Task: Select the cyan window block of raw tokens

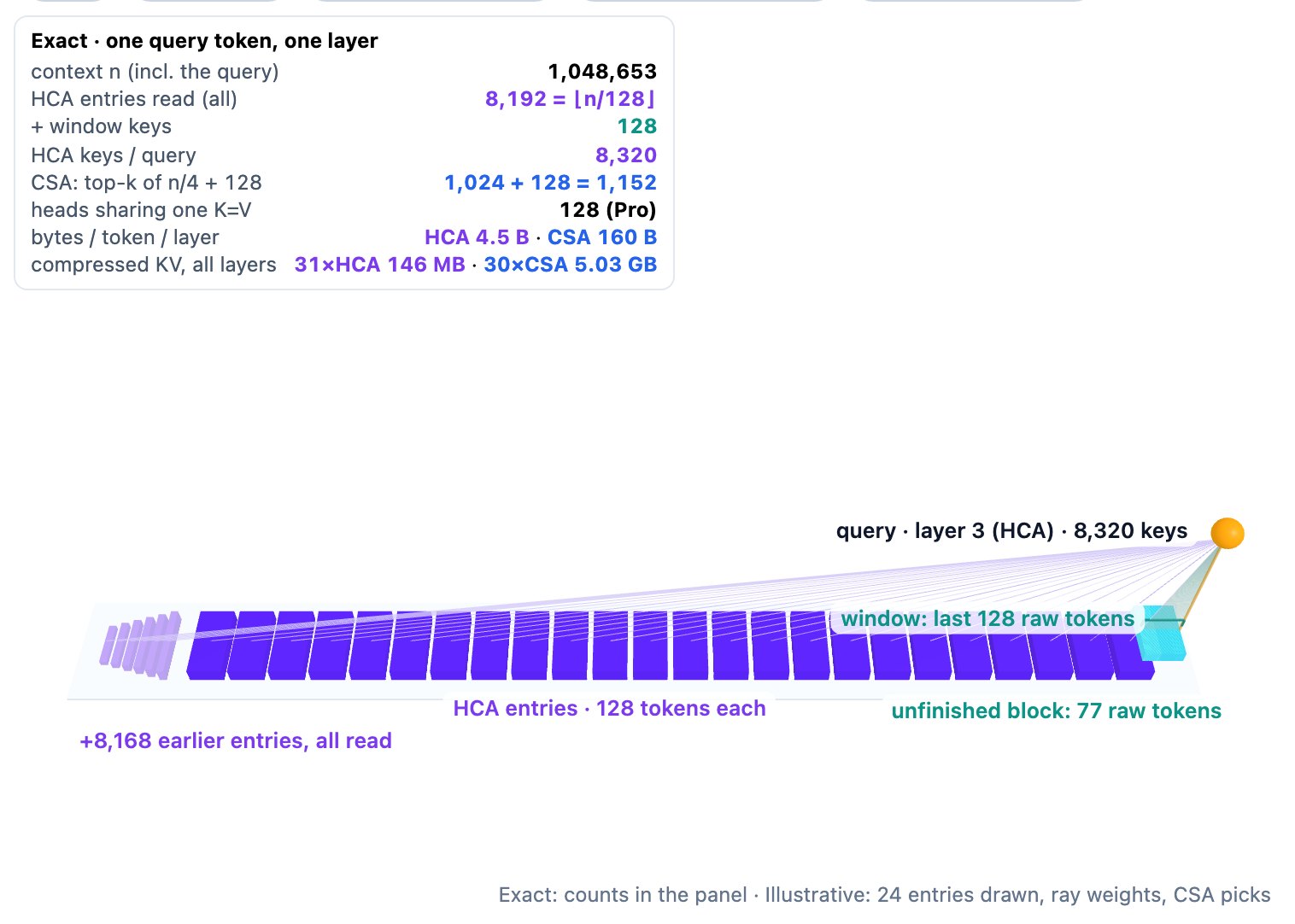Action: pos(1165,634)
